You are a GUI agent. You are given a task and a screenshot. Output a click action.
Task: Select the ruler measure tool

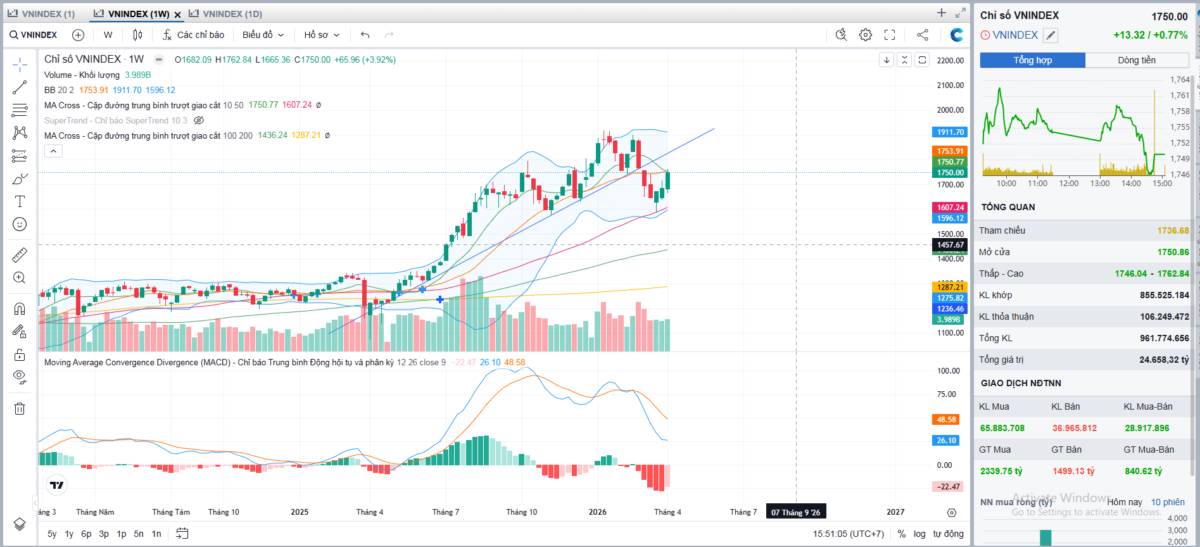click(20, 255)
